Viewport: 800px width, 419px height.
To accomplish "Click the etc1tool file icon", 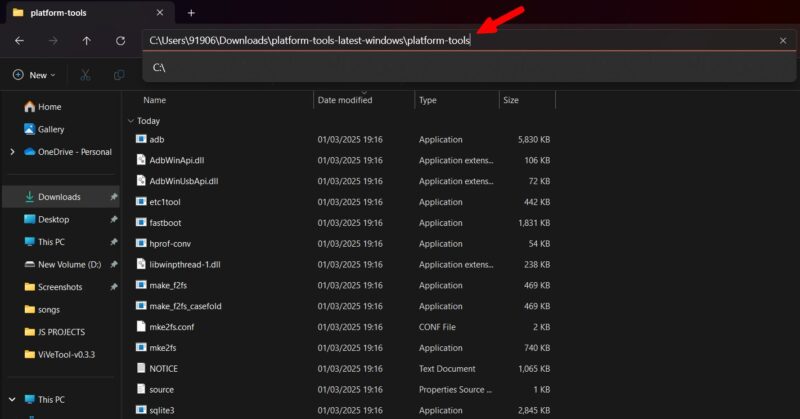I will [x=141, y=202].
